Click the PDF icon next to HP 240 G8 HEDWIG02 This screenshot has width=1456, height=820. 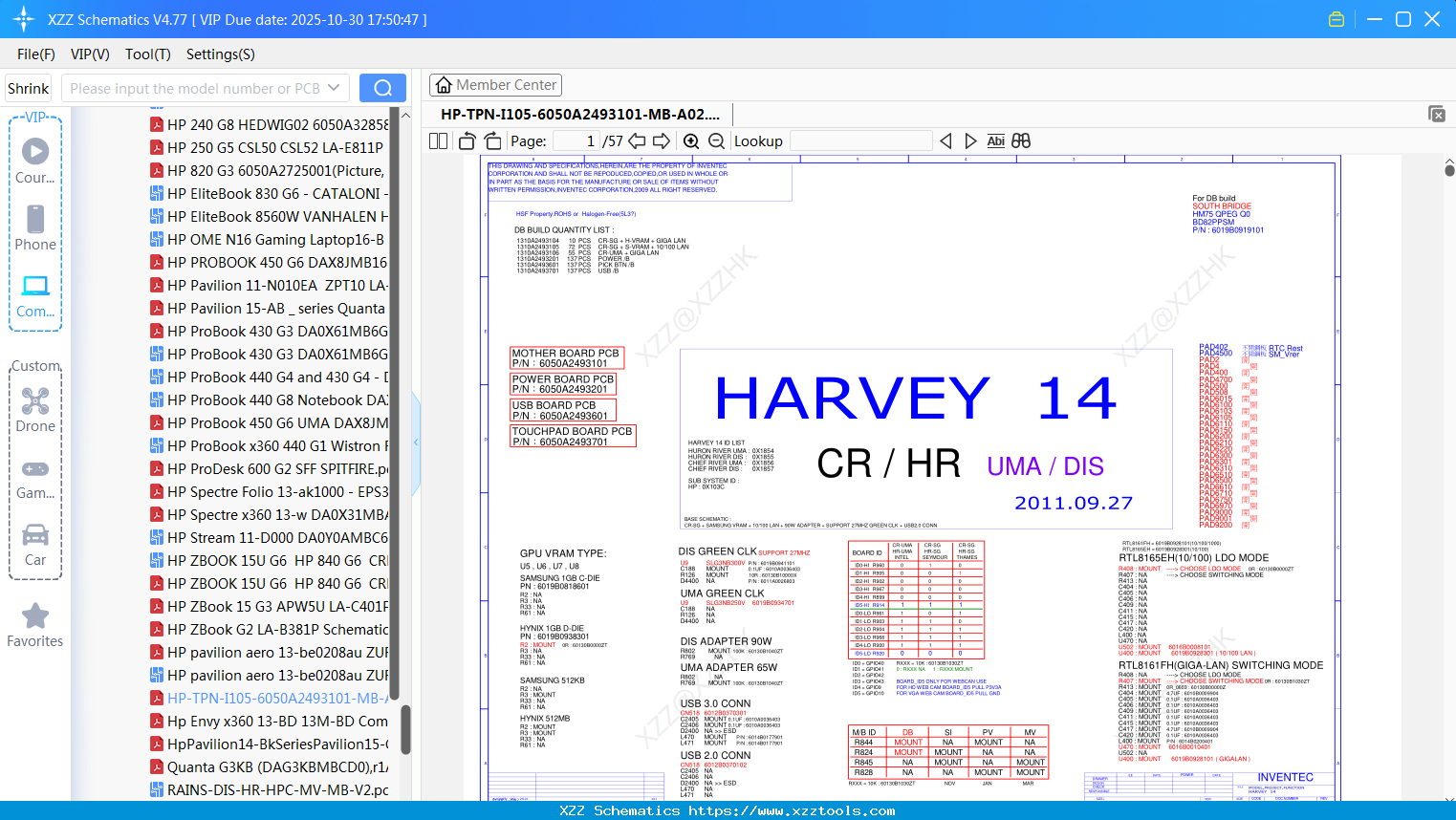(157, 124)
